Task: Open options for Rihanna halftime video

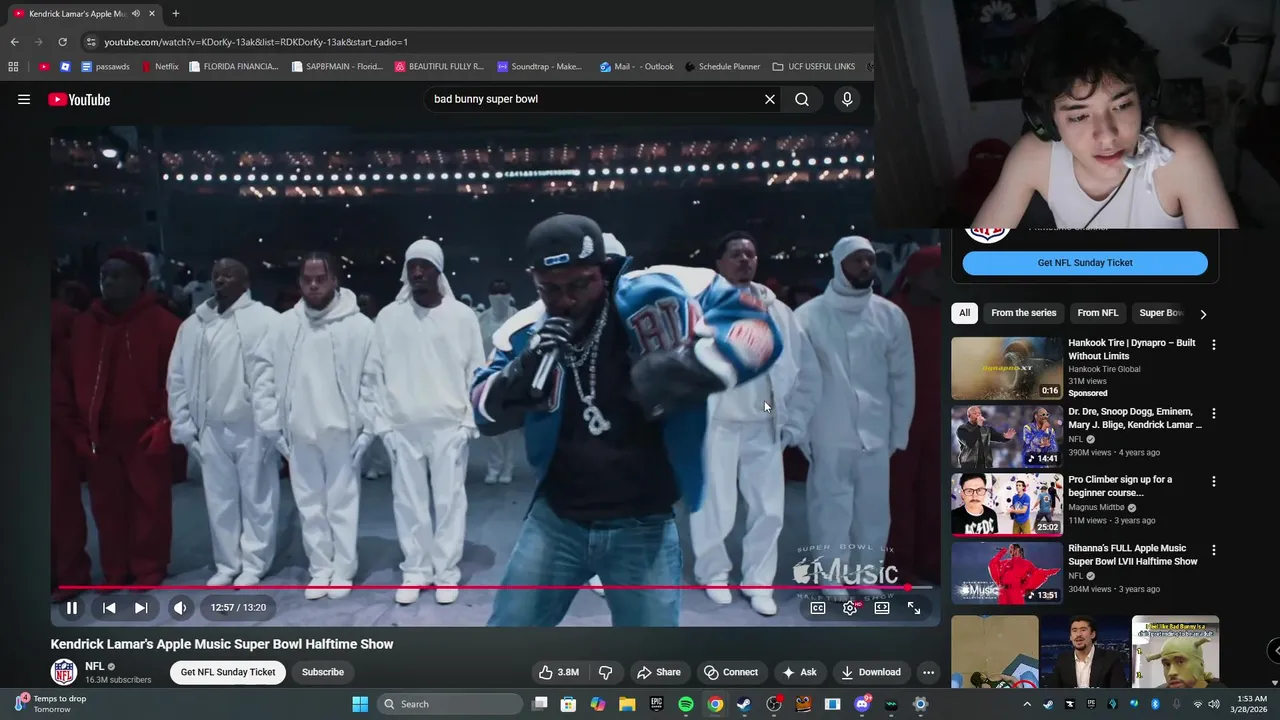Action: (x=1214, y=550)
